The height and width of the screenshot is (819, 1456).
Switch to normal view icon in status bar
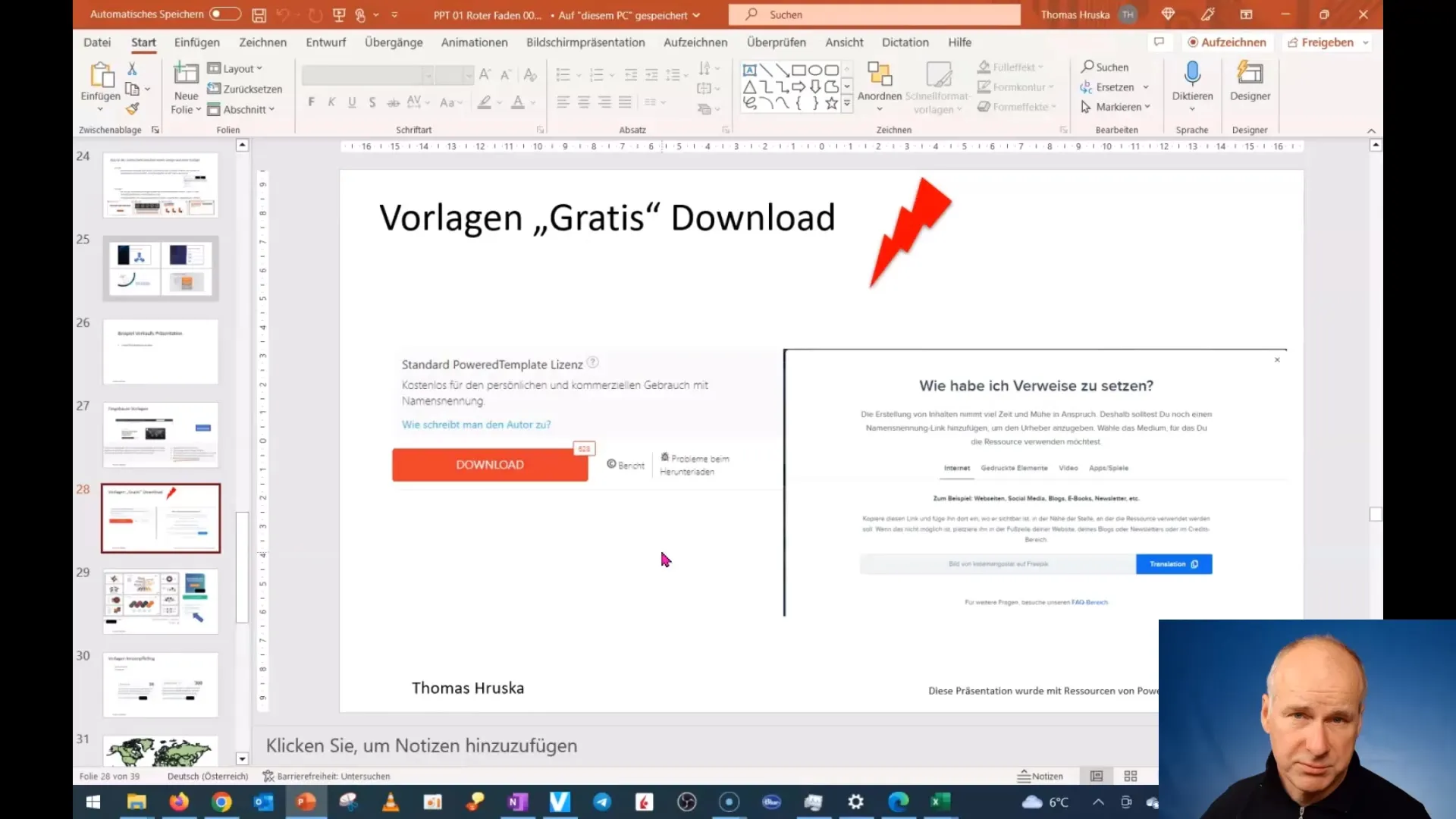[1097, 776]
